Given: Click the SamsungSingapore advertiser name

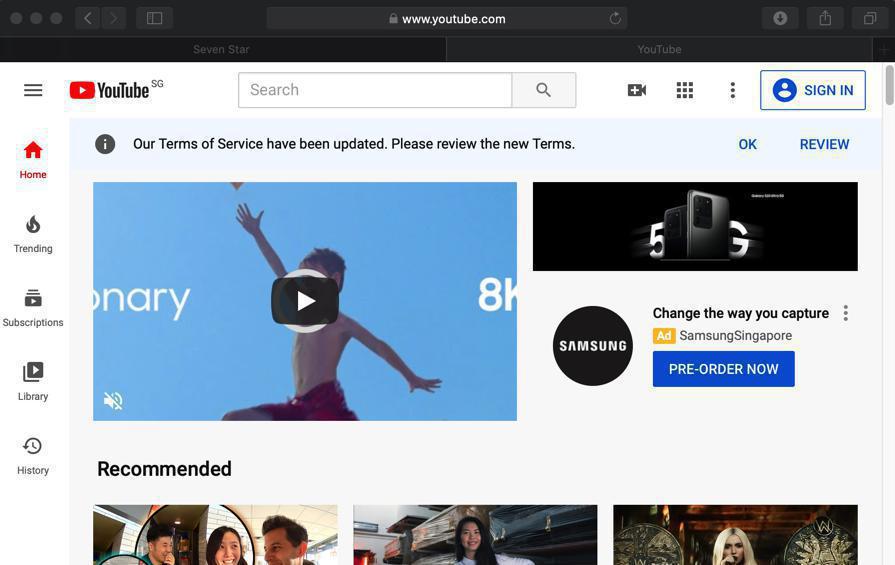Looking at the screenshot, I should coord(735,336).
